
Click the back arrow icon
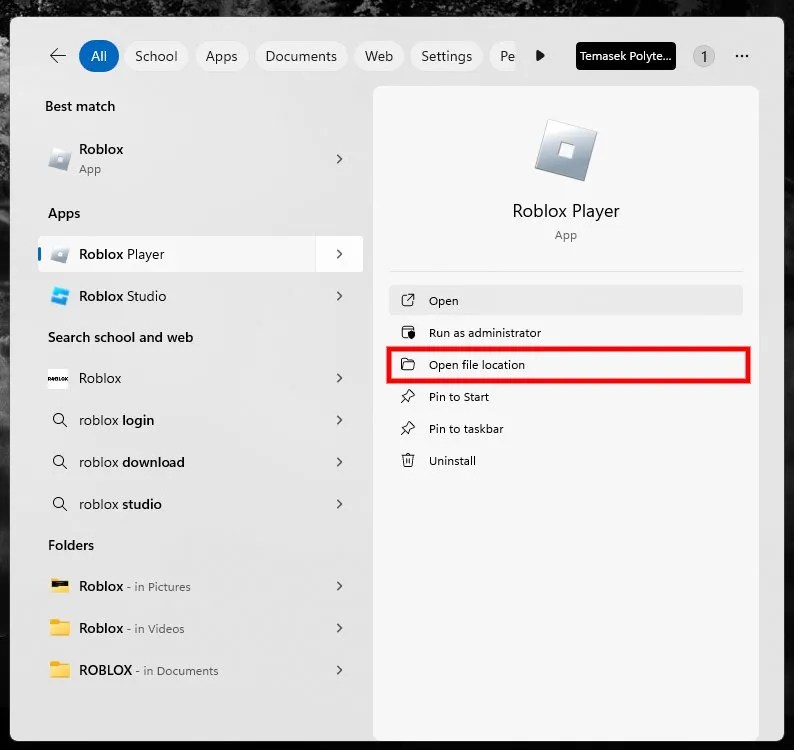tap(58, 56)
